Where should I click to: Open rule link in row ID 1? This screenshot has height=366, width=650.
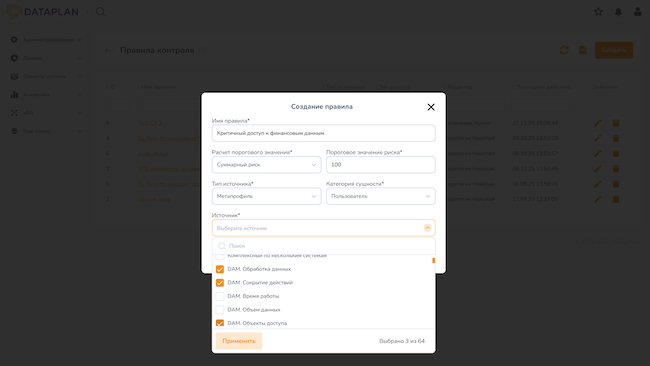coord(169,169)
